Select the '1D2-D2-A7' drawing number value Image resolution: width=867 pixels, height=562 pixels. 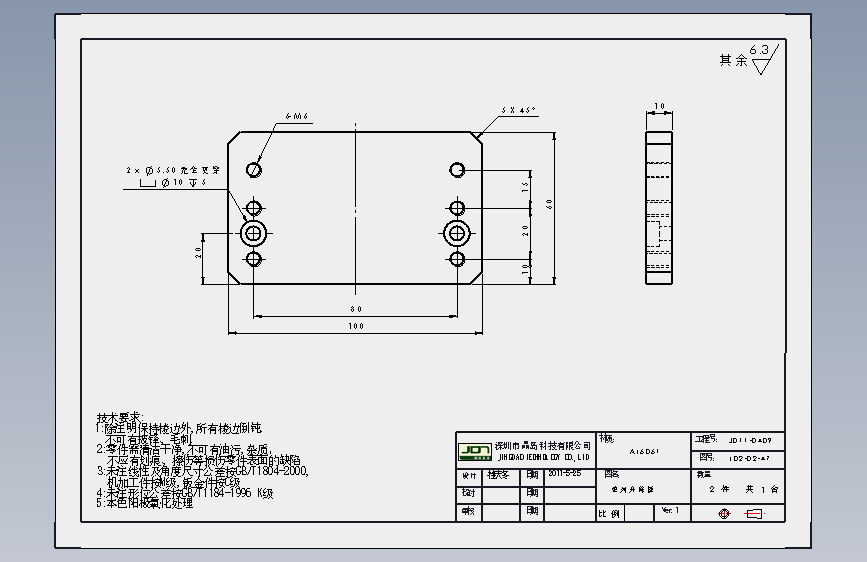(749, 459)
